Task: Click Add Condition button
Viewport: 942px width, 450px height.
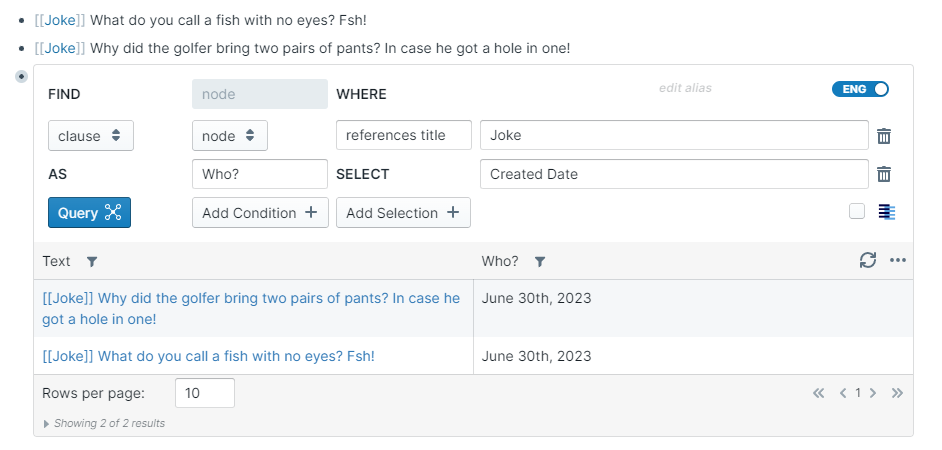Action: [x=260, y=213]
